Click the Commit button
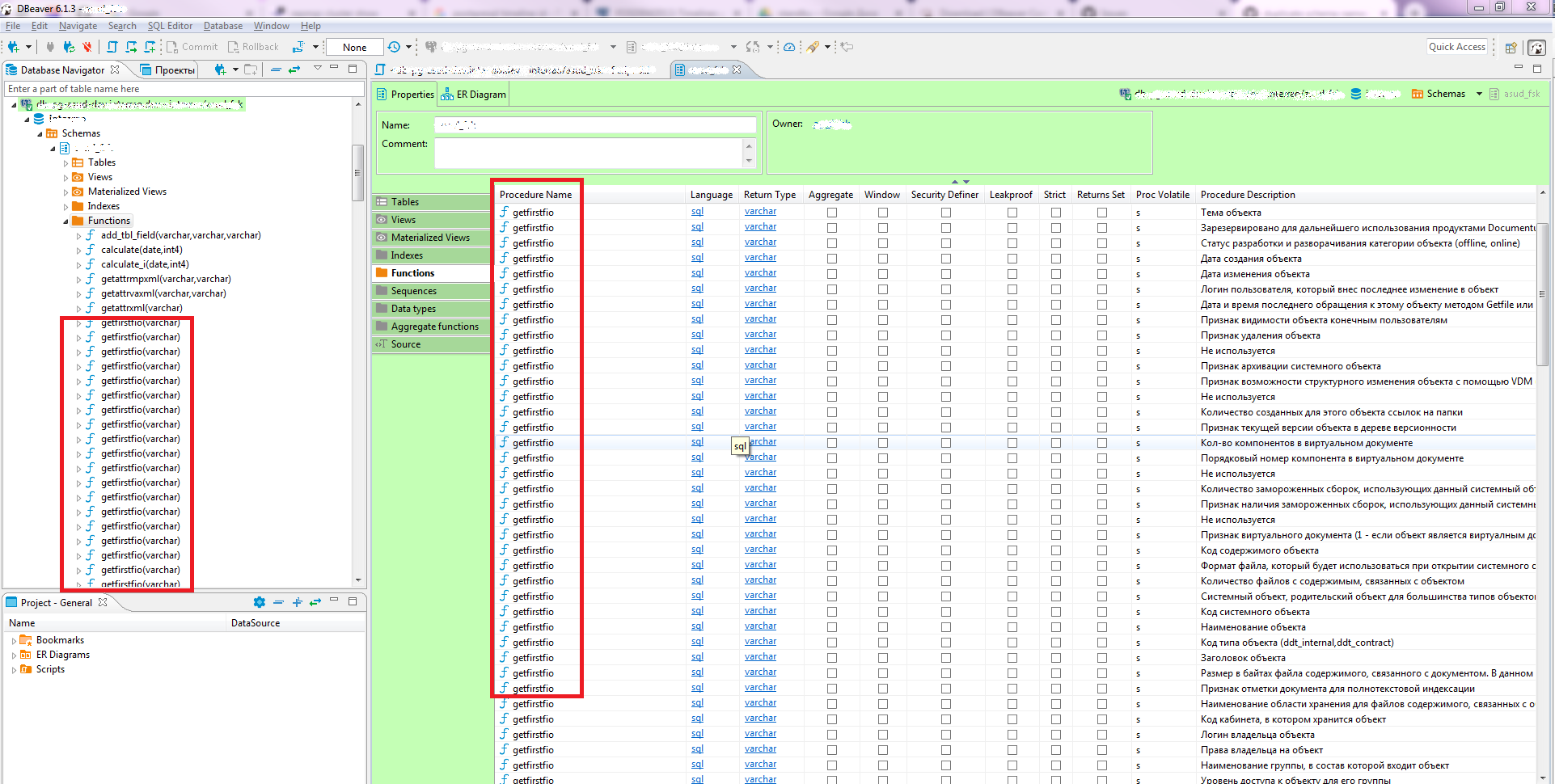 192,46
